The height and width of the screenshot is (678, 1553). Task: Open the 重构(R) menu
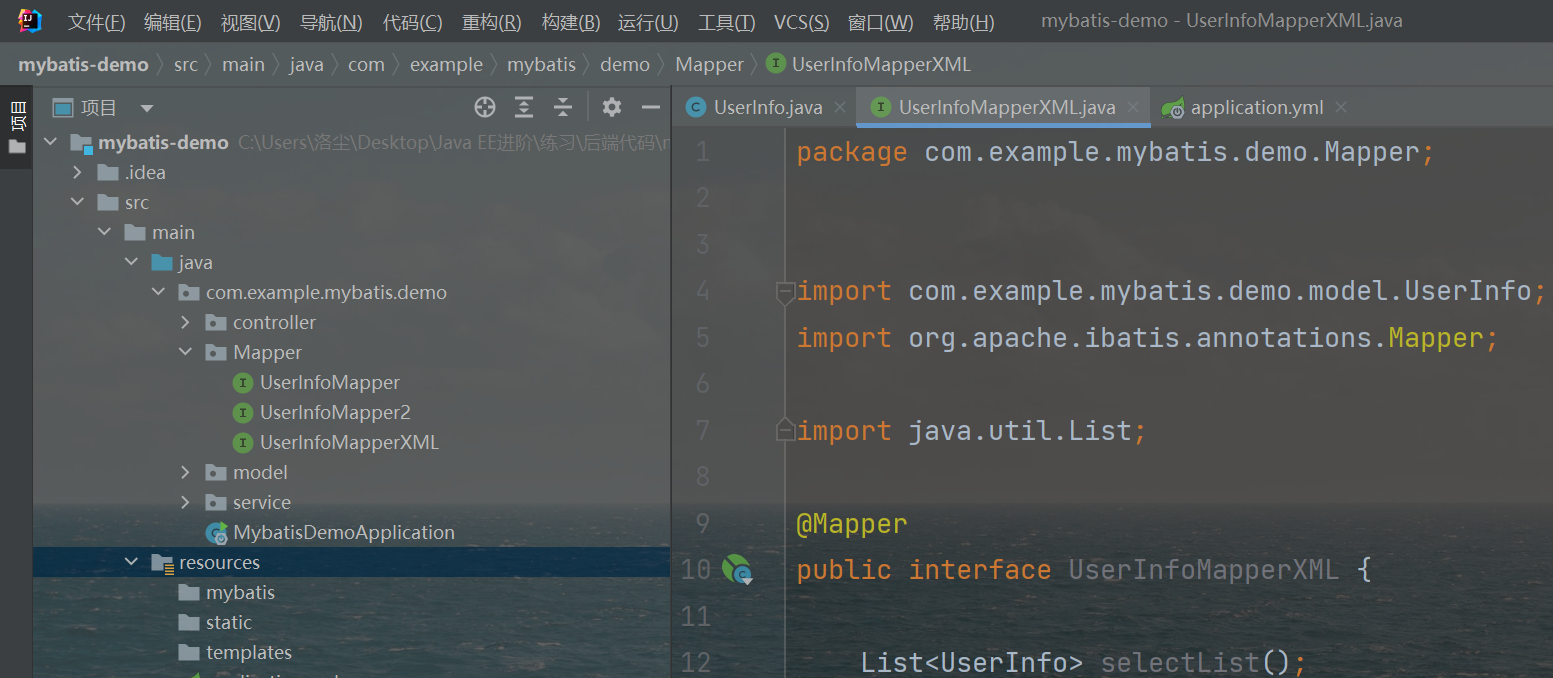[x=491, y=22]
